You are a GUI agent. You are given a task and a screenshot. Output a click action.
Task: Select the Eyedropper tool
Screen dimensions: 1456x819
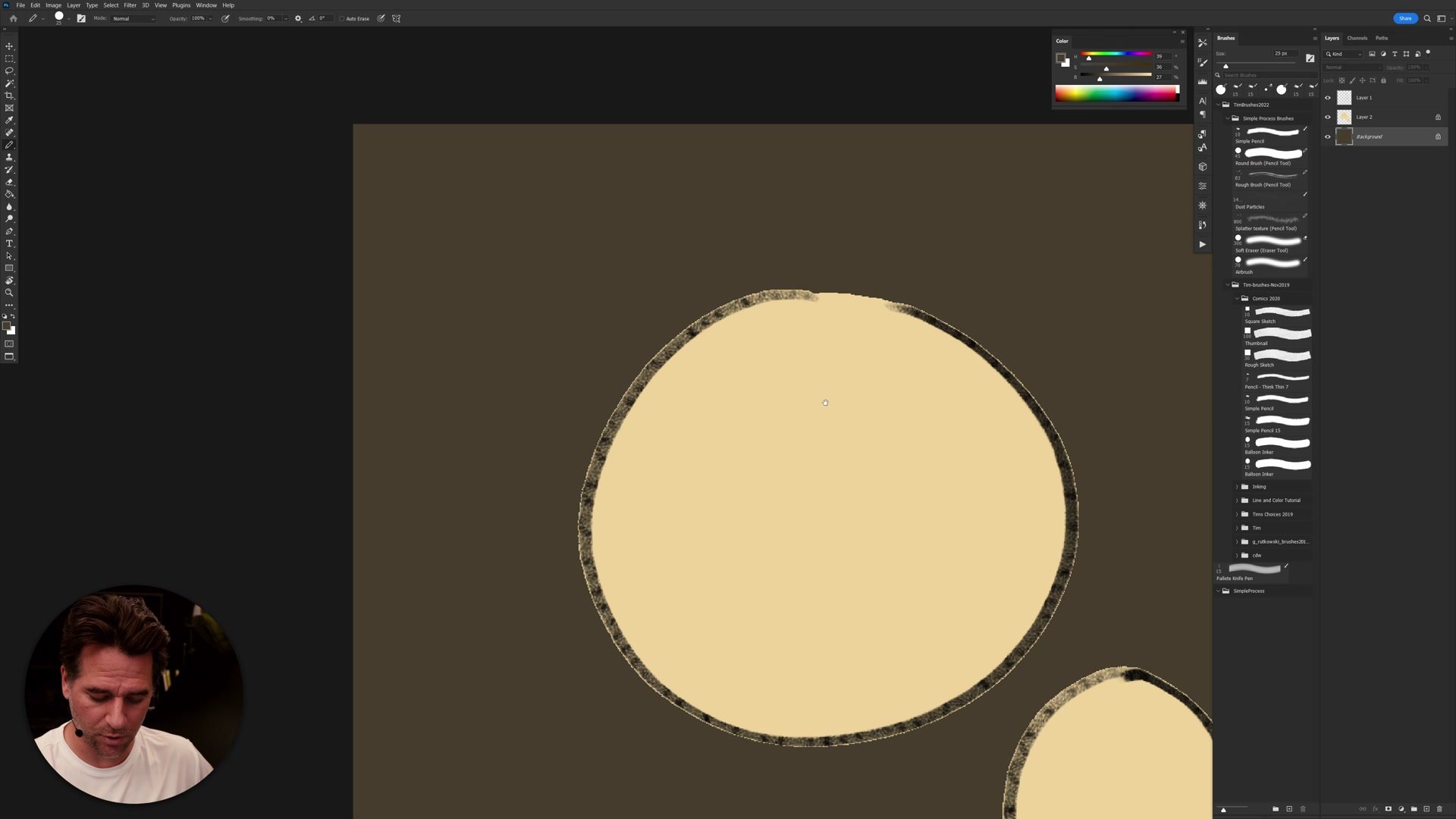10,120
